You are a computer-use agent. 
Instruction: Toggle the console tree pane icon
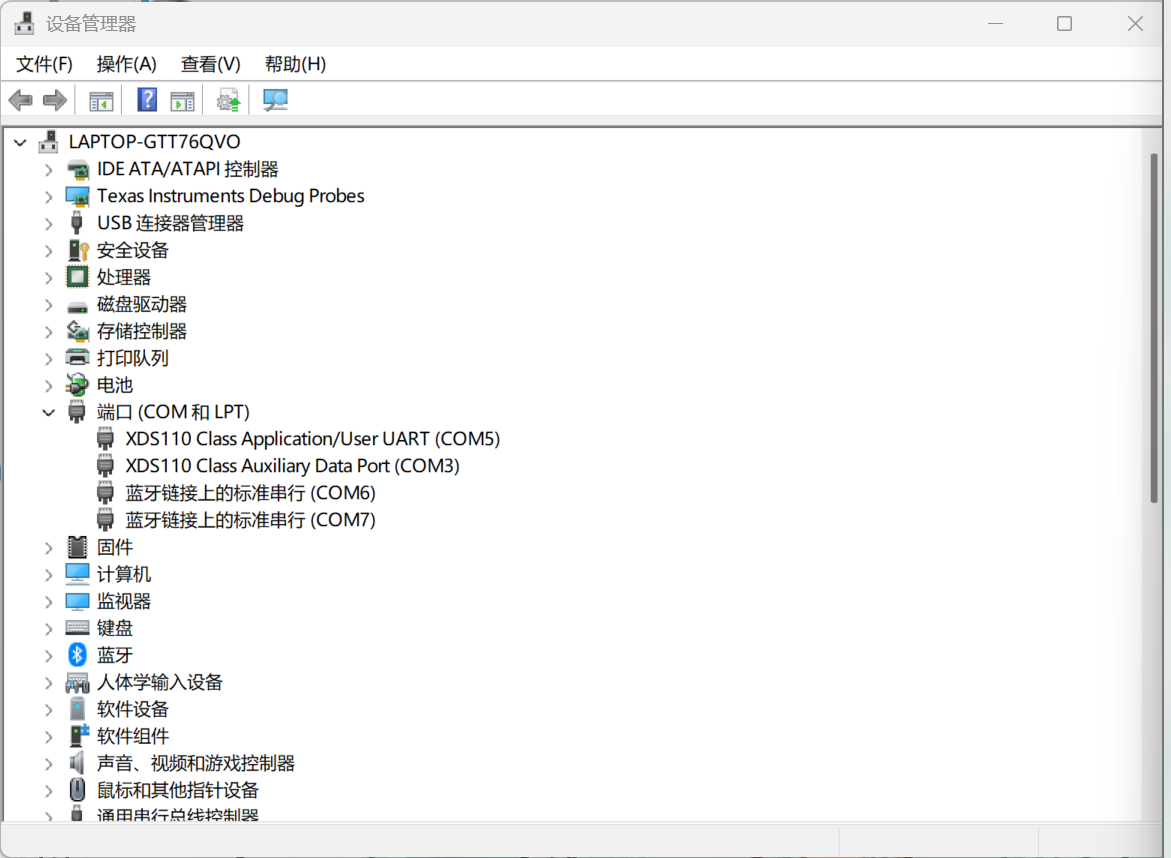click(101, 100)
